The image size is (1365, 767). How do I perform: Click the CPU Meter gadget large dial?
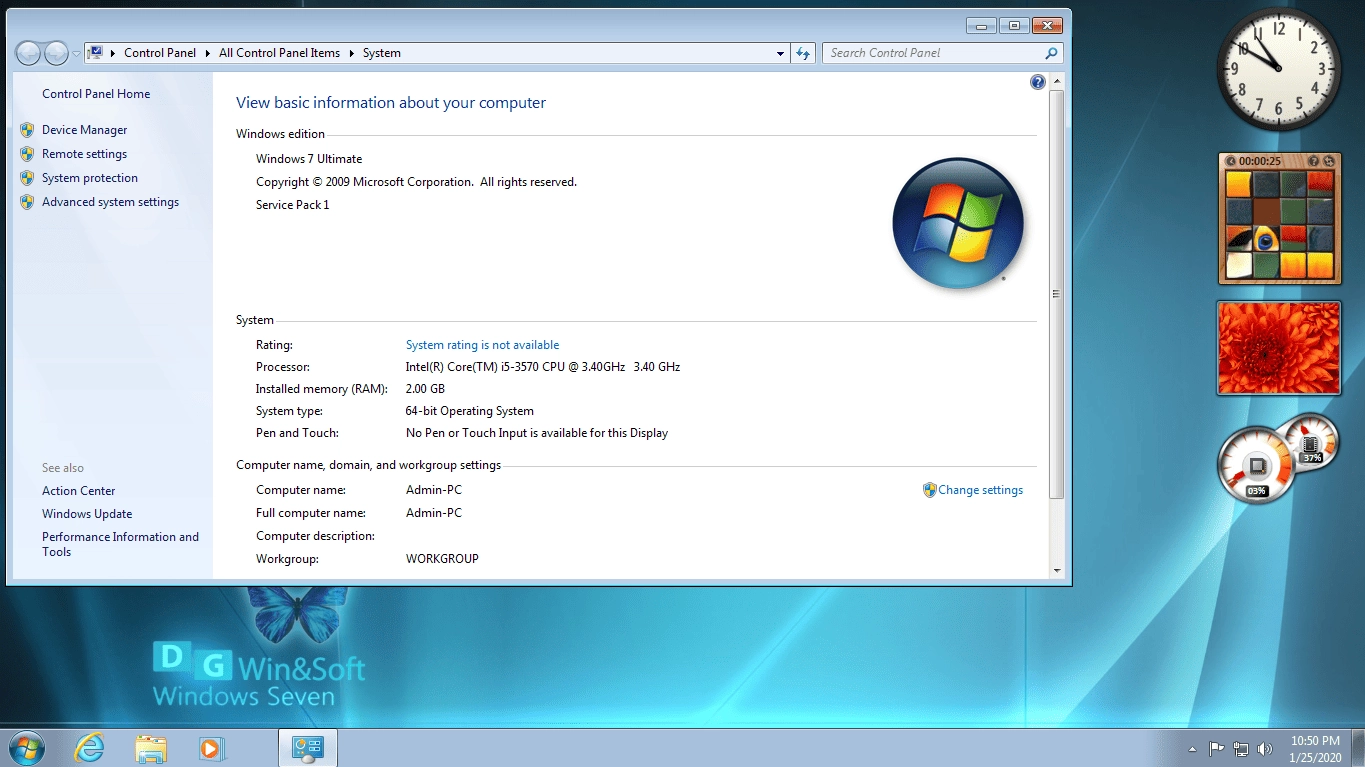pyautogui.click(x=1256, y=467)
